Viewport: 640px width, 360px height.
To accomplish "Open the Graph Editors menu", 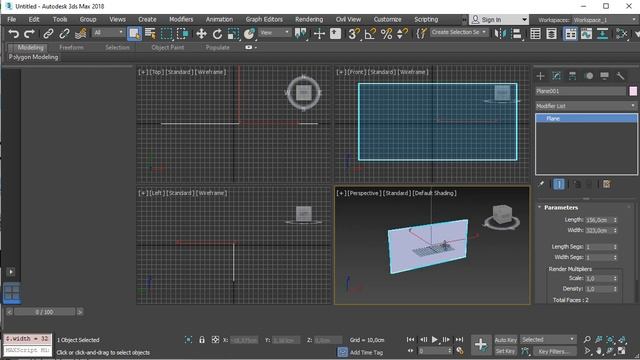I will click(264, 20).
